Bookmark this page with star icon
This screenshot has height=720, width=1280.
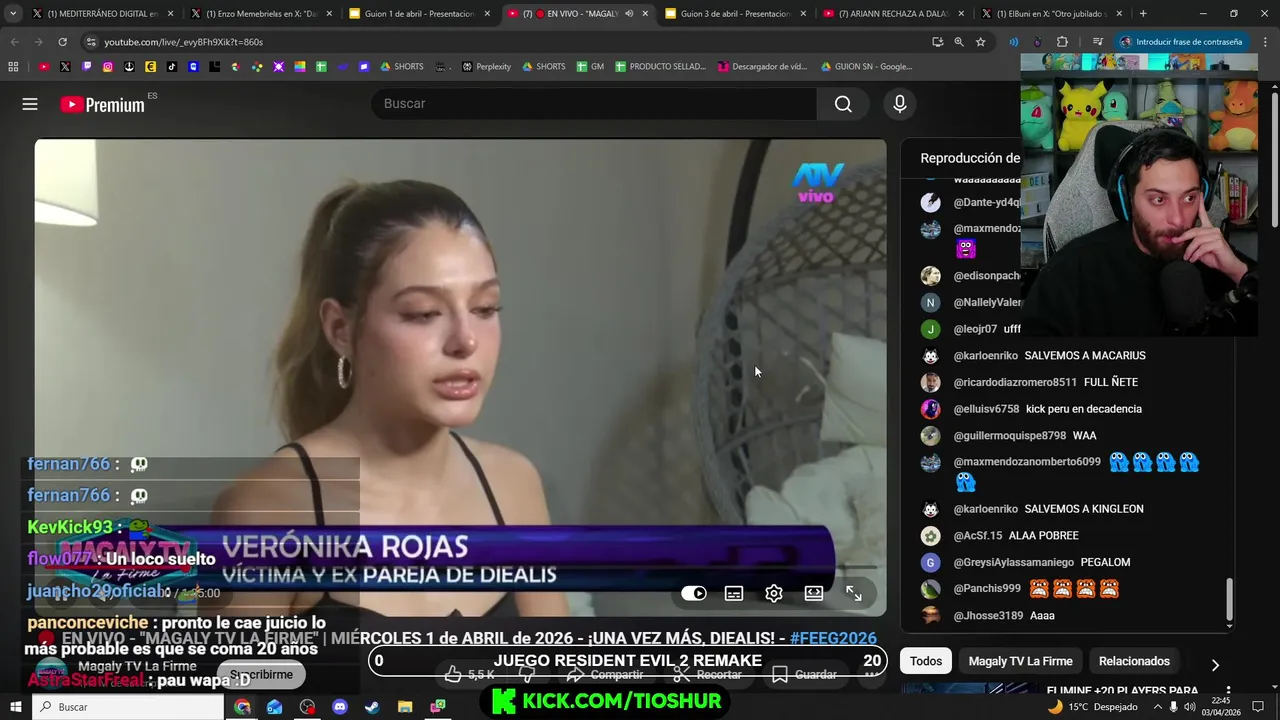pyautogui.click(x=981, y=42)
